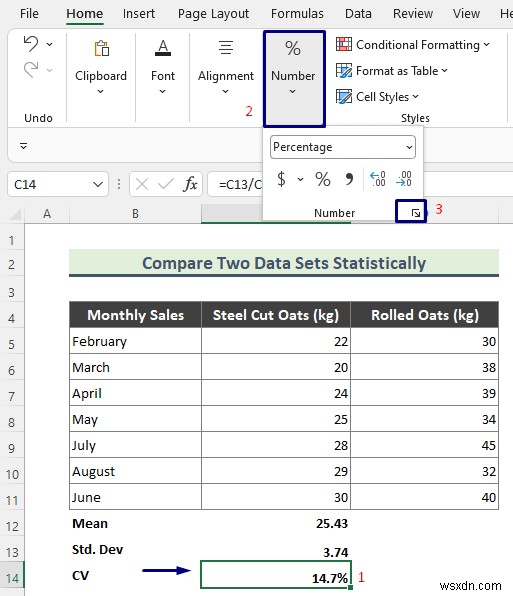This screenshot has width=513, height=596.
Task: Select the cell containing 25.43
Action: [276, 523]
